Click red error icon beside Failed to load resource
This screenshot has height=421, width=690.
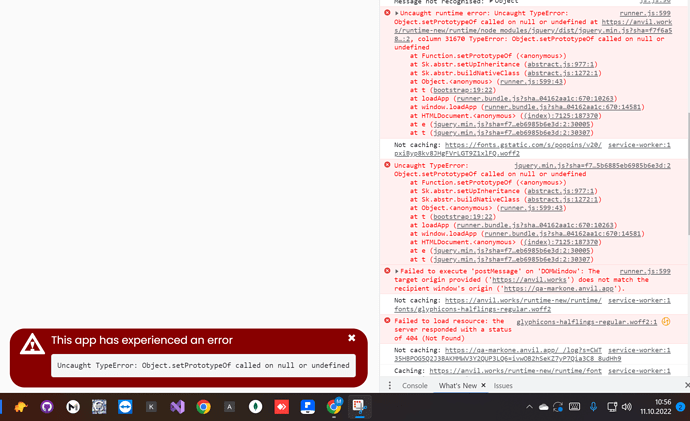(x=387, y=321)
